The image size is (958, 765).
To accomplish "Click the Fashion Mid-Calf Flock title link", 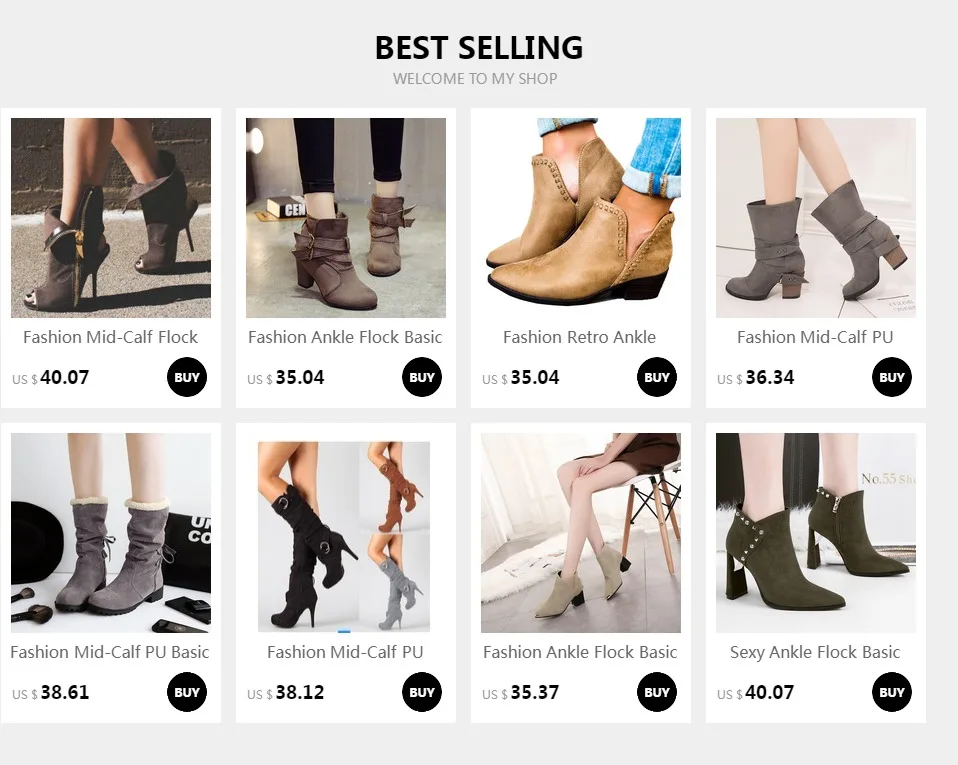I will 111,337.
